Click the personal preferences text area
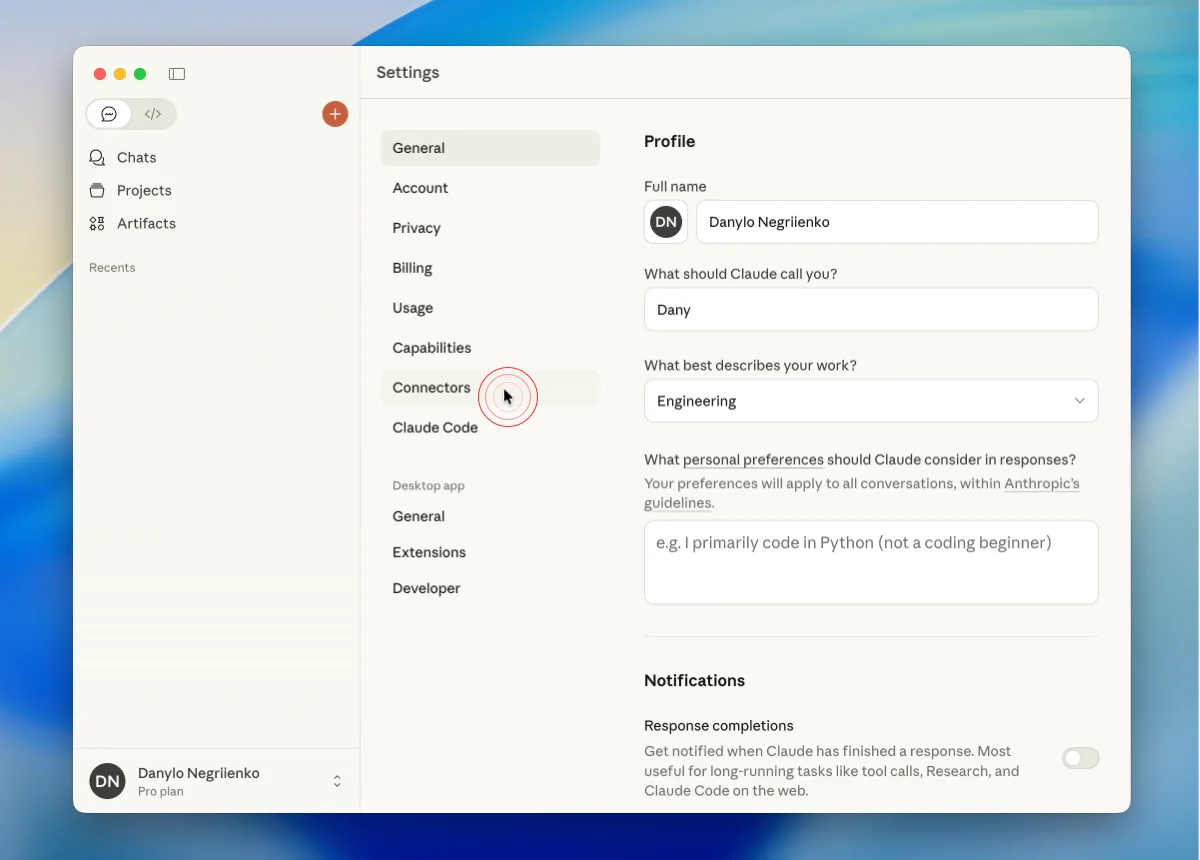Screen dimensions: 1200x860 click(x=870, y=562)
